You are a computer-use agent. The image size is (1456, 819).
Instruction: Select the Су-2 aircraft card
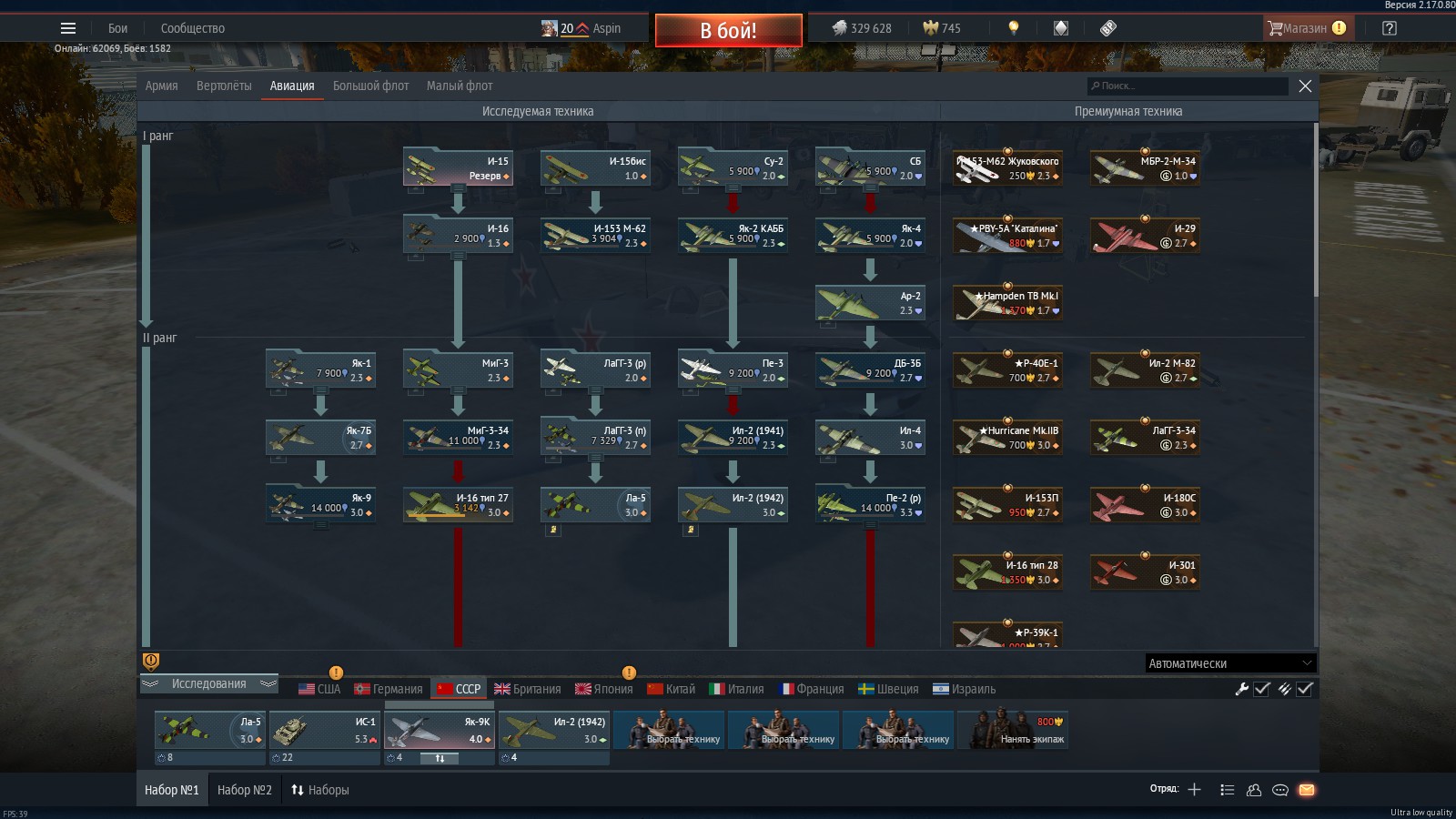coord(733,167)
